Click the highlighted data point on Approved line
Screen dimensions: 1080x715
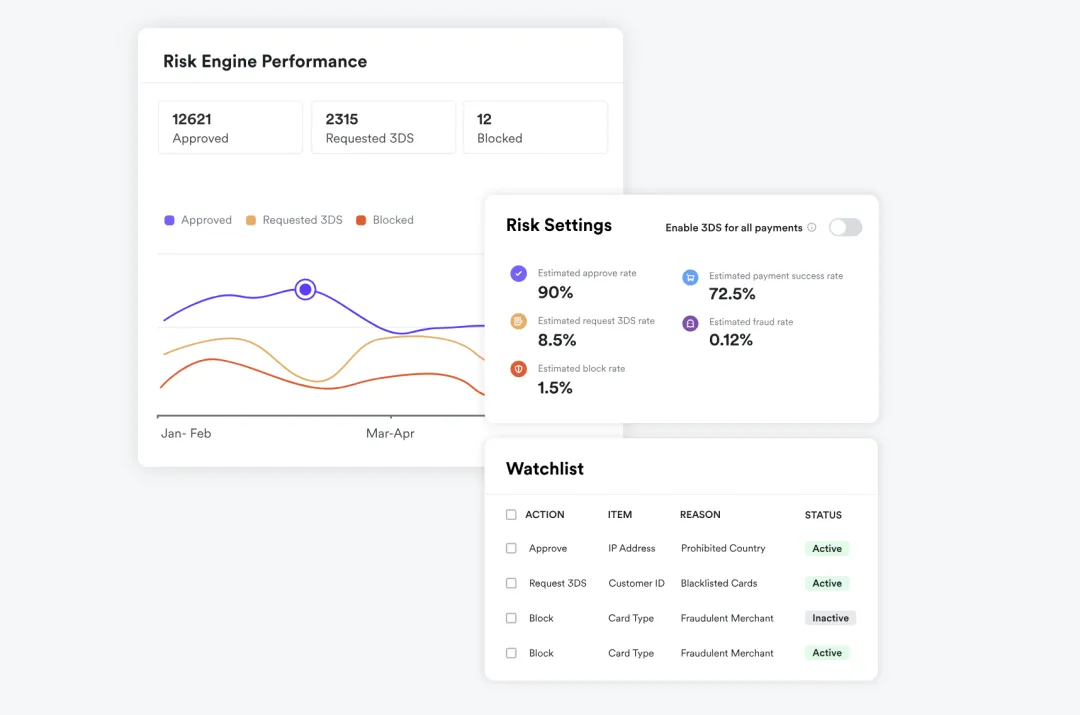tap(305, 289)
